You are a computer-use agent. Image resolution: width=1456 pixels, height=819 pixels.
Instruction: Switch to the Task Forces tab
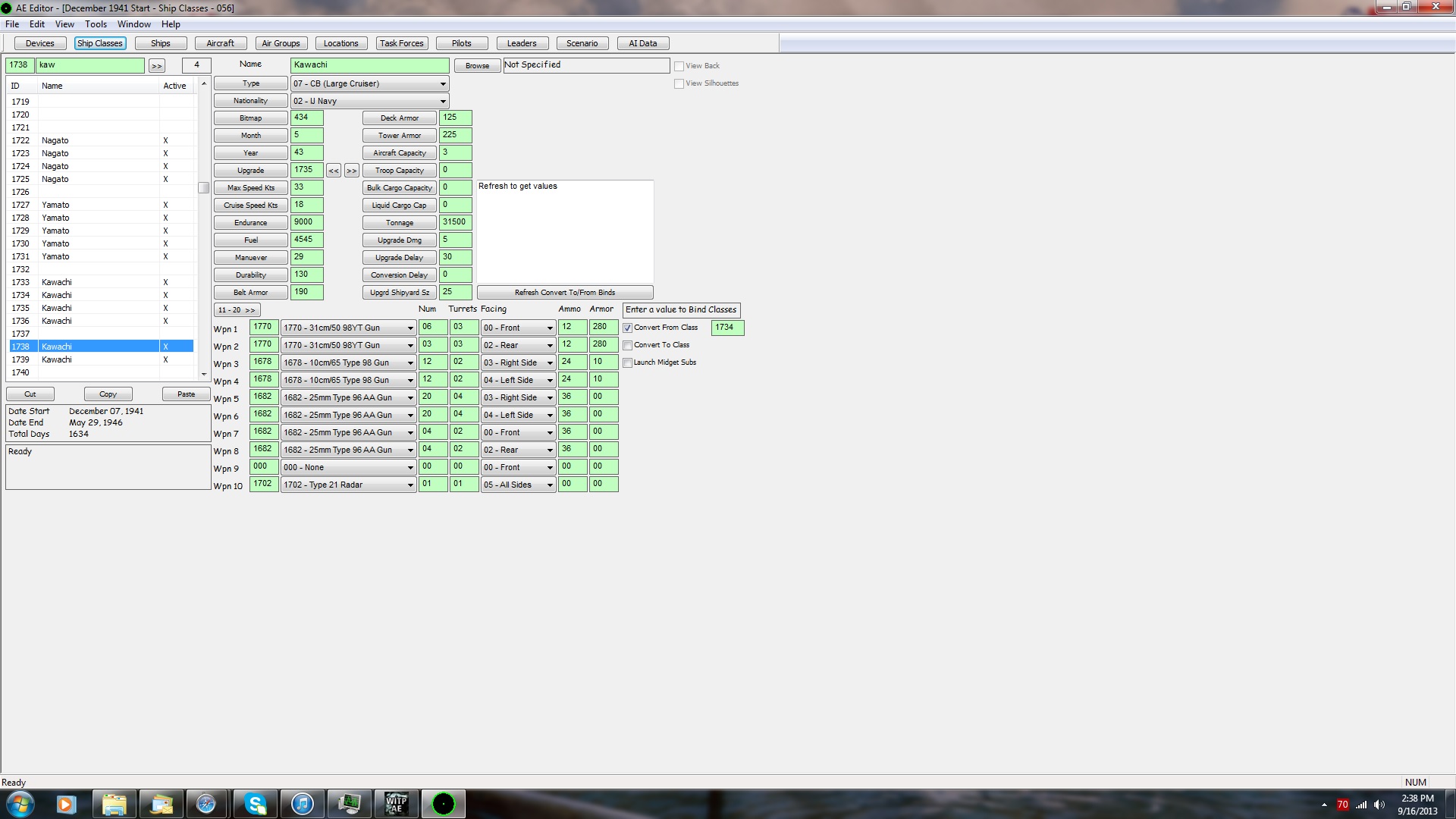click(x=402, y=43)
